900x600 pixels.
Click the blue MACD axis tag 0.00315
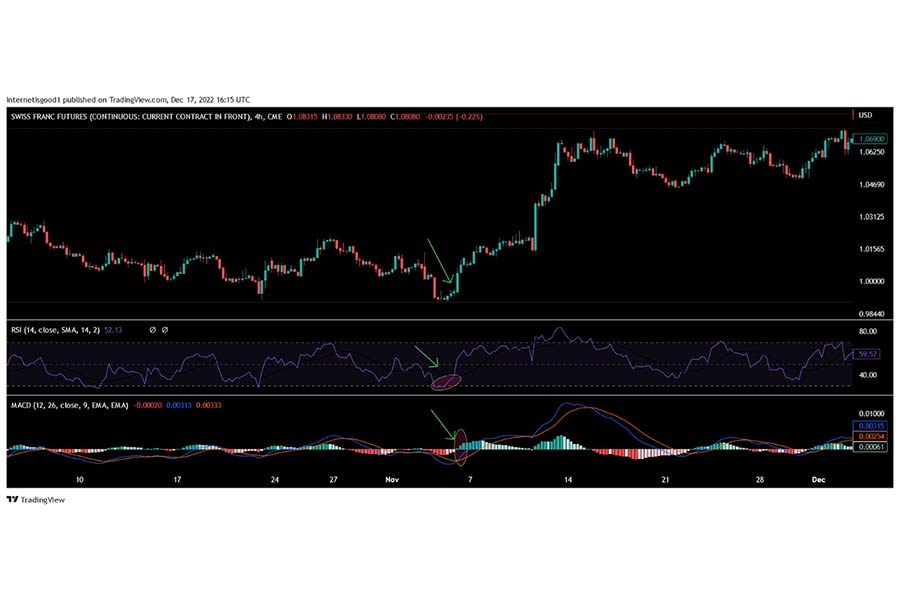pyautogui.click(x=871, y=425)
